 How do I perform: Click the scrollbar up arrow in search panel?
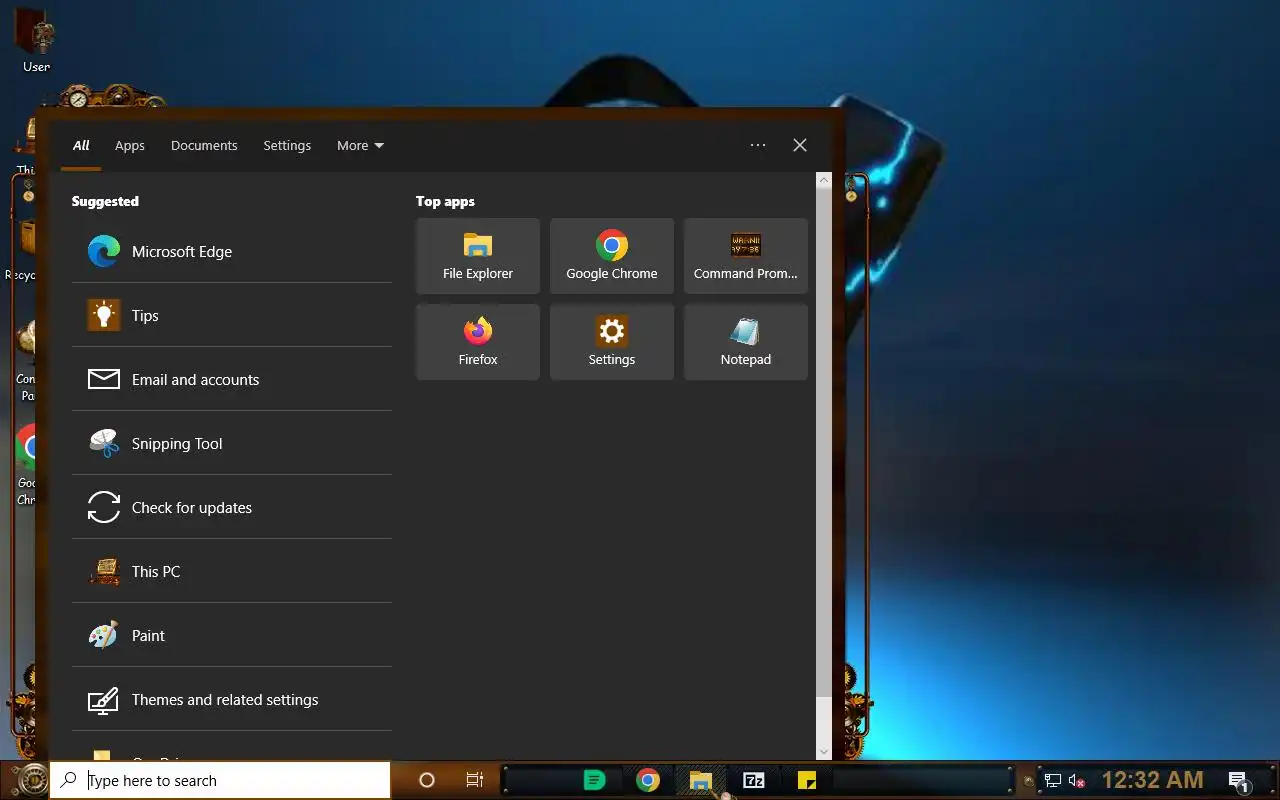click(x=824, y=180)
